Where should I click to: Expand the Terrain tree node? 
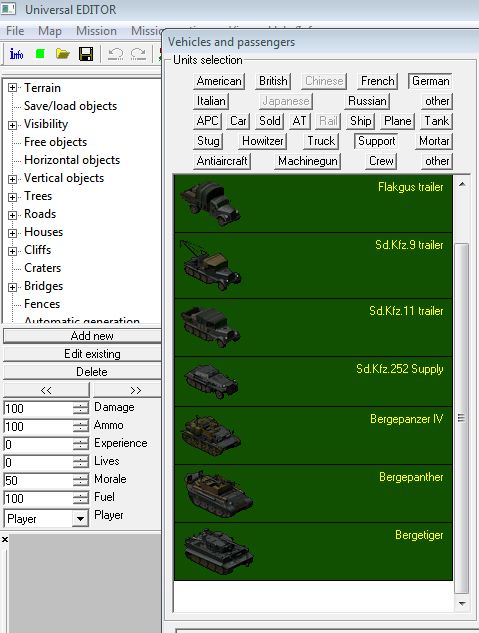[13, 88]
